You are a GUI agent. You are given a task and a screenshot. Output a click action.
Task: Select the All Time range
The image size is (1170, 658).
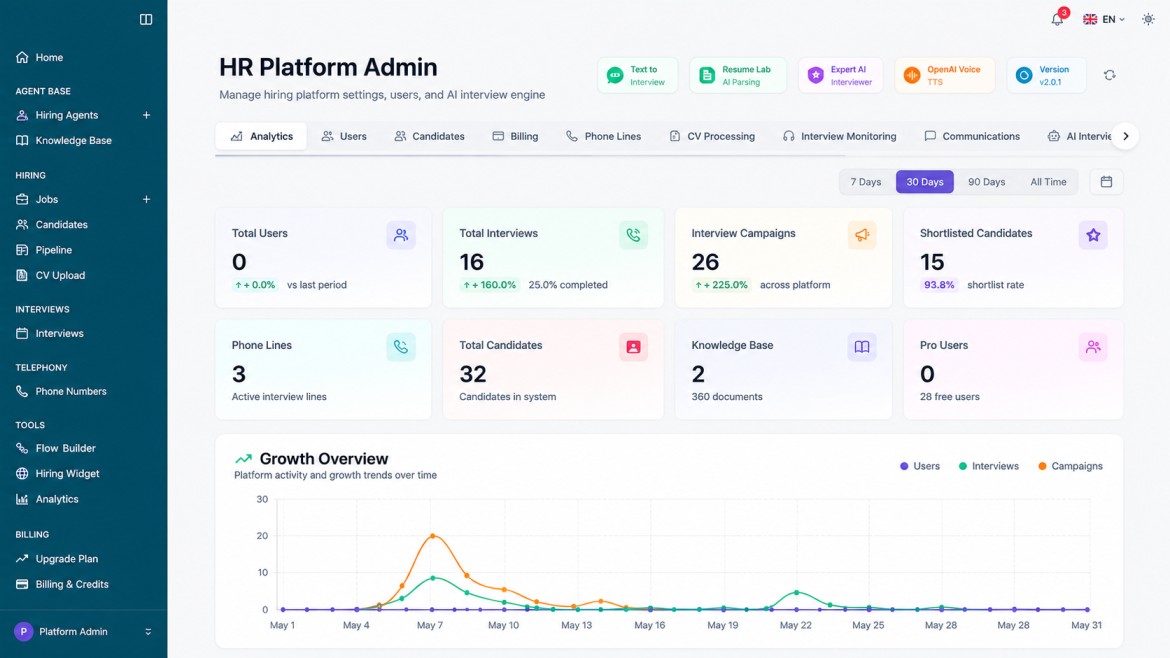tap(1048, 182)
